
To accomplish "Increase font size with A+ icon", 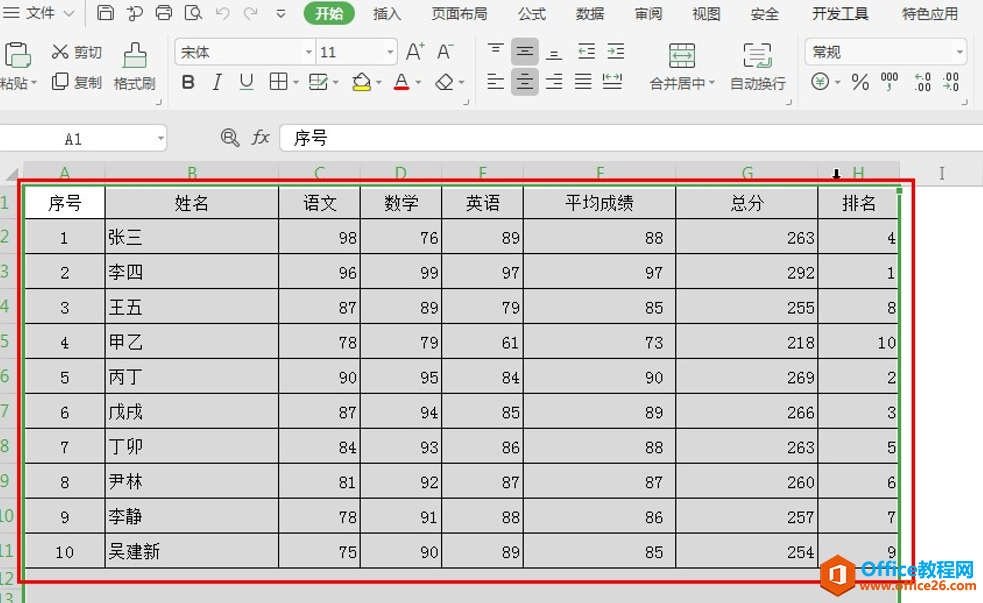I will click(x=415, y=52).
